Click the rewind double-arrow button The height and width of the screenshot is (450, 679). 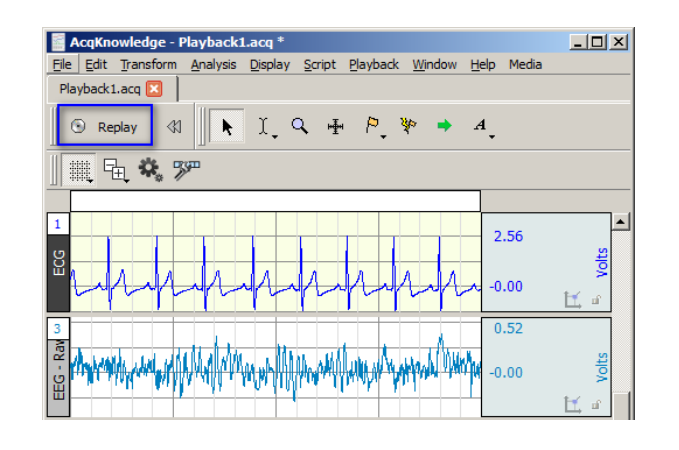pyautogui.click(x=174, y=127)
